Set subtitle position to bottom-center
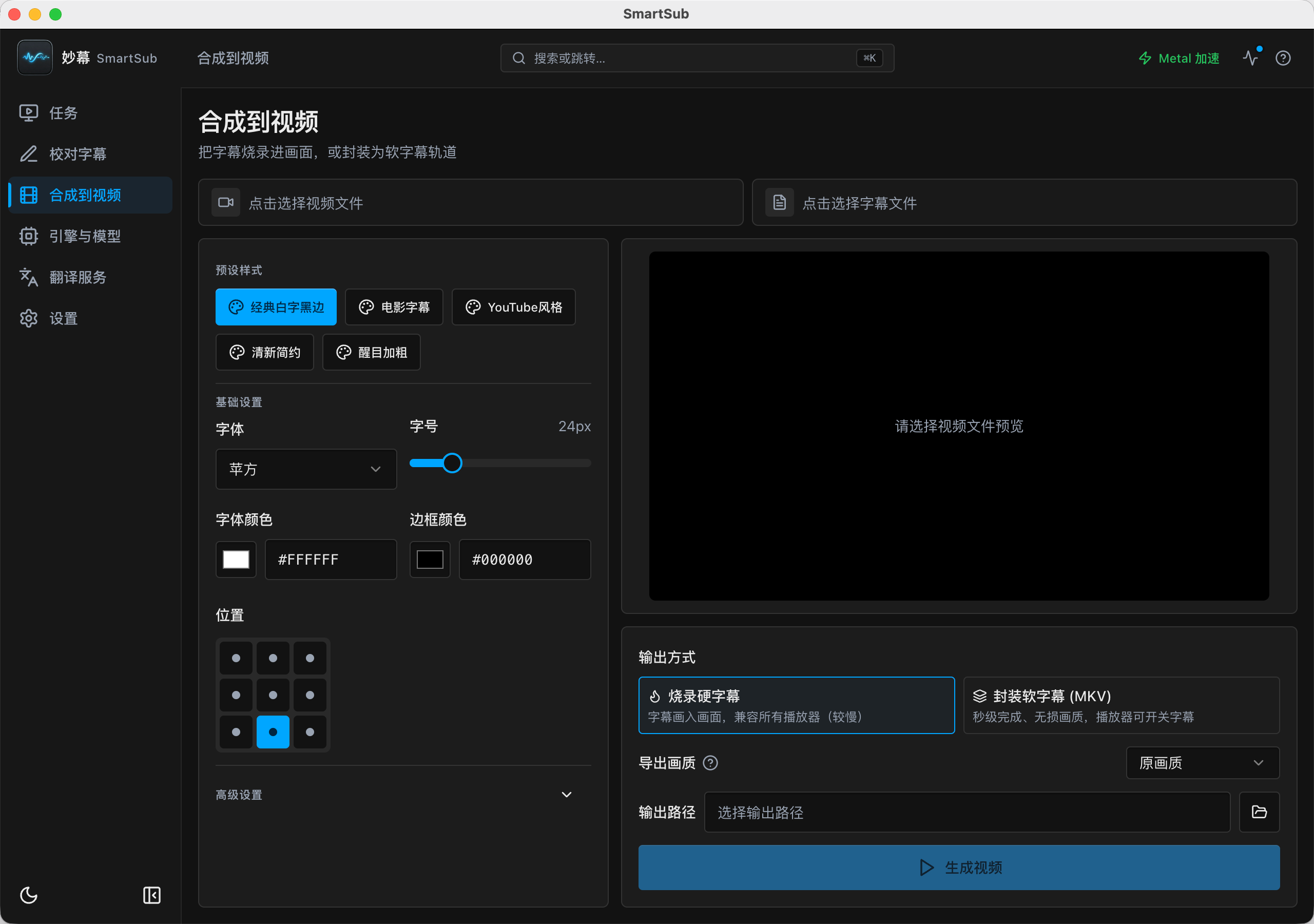Image resolution: width=1314 pixels, height=924 pixels. coord(273,731)
